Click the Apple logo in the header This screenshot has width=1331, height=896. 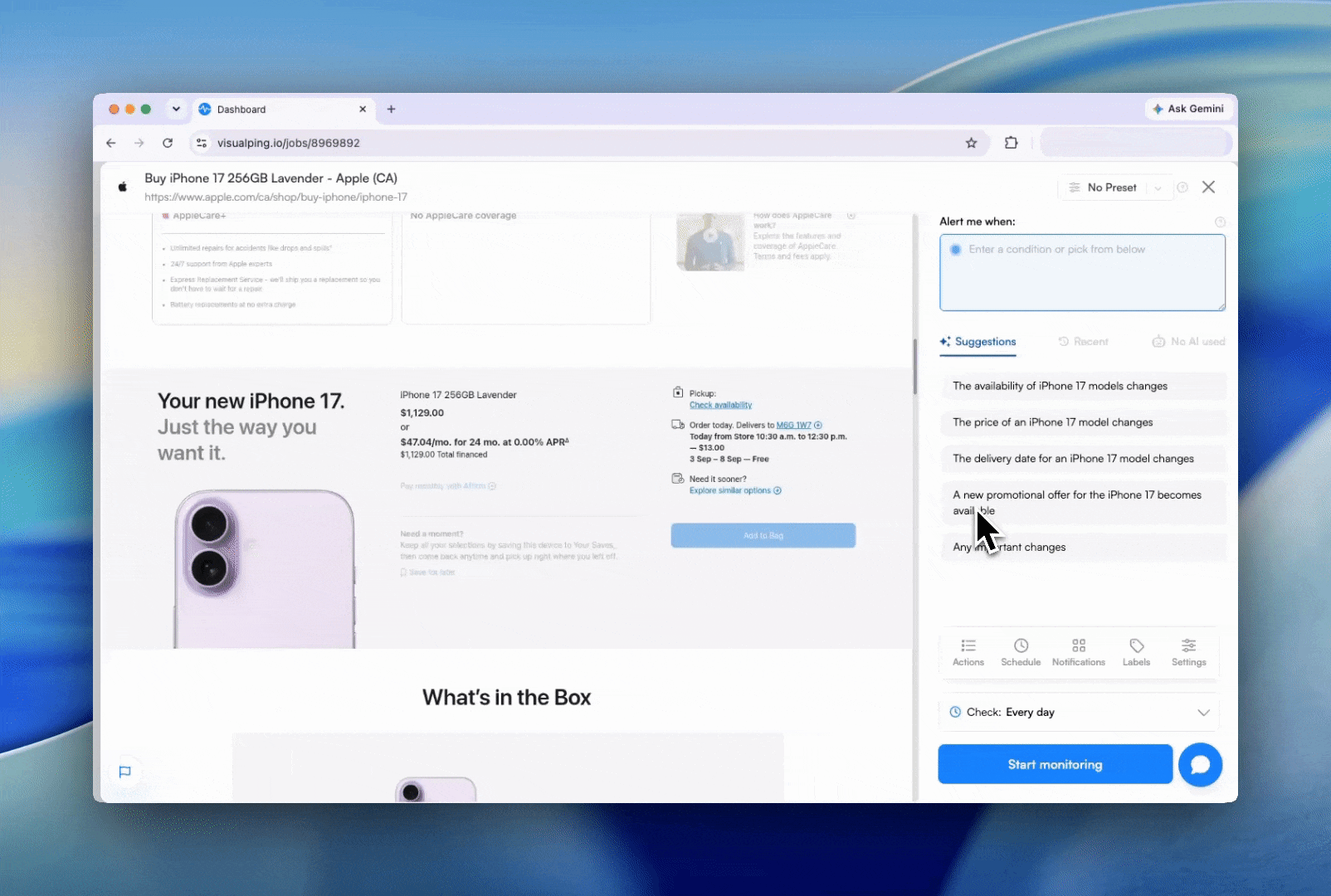click(123, 187)
